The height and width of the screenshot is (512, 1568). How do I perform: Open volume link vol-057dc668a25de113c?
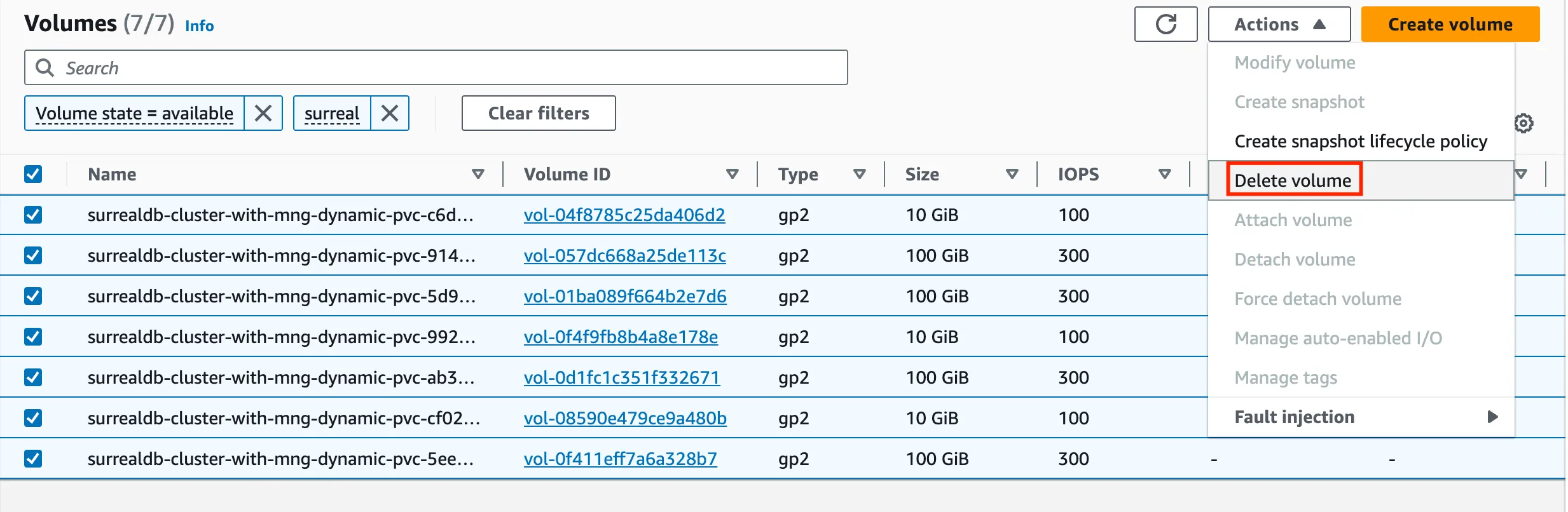(624, 255)
